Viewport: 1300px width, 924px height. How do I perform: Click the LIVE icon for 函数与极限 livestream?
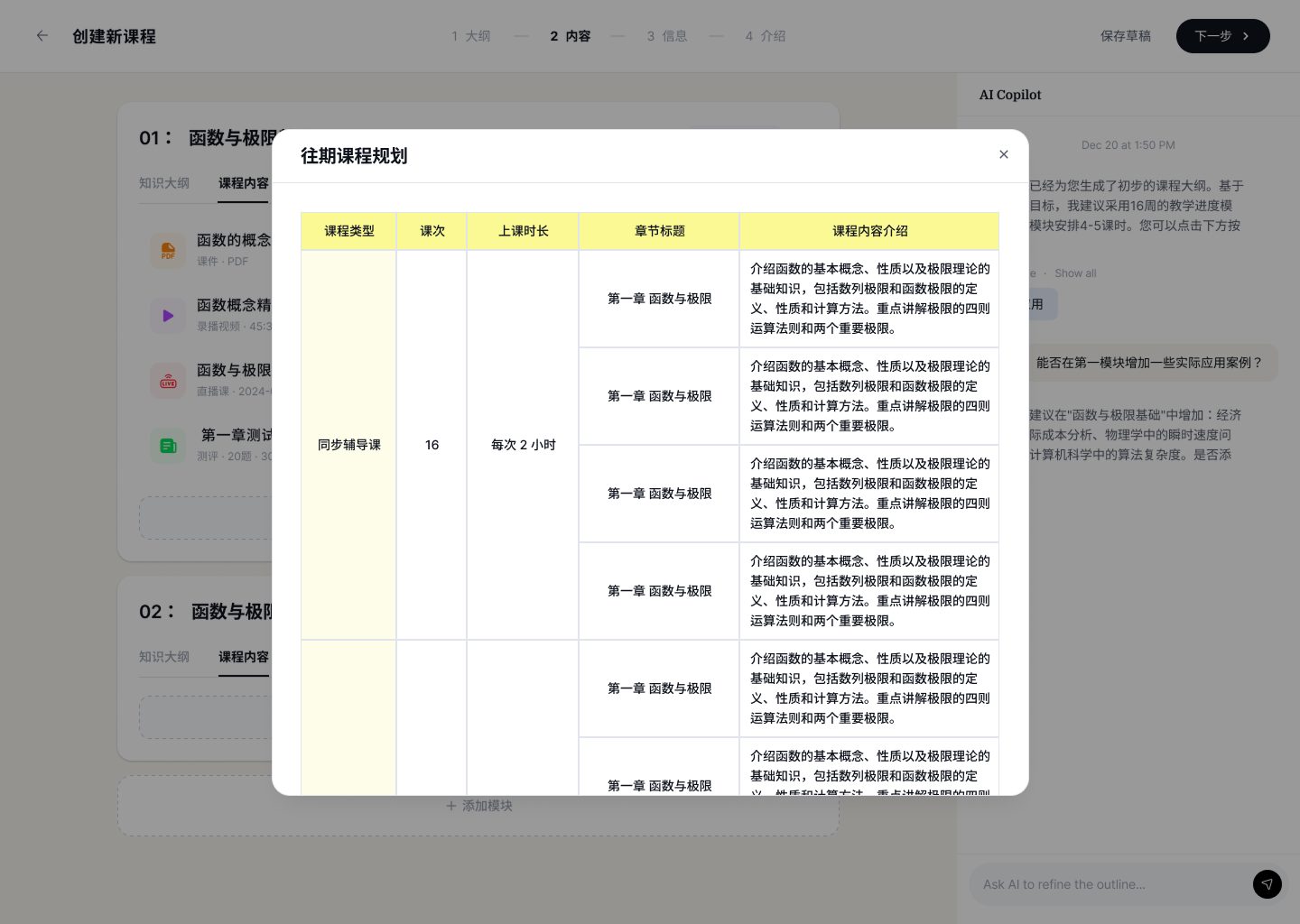[168, 380]
